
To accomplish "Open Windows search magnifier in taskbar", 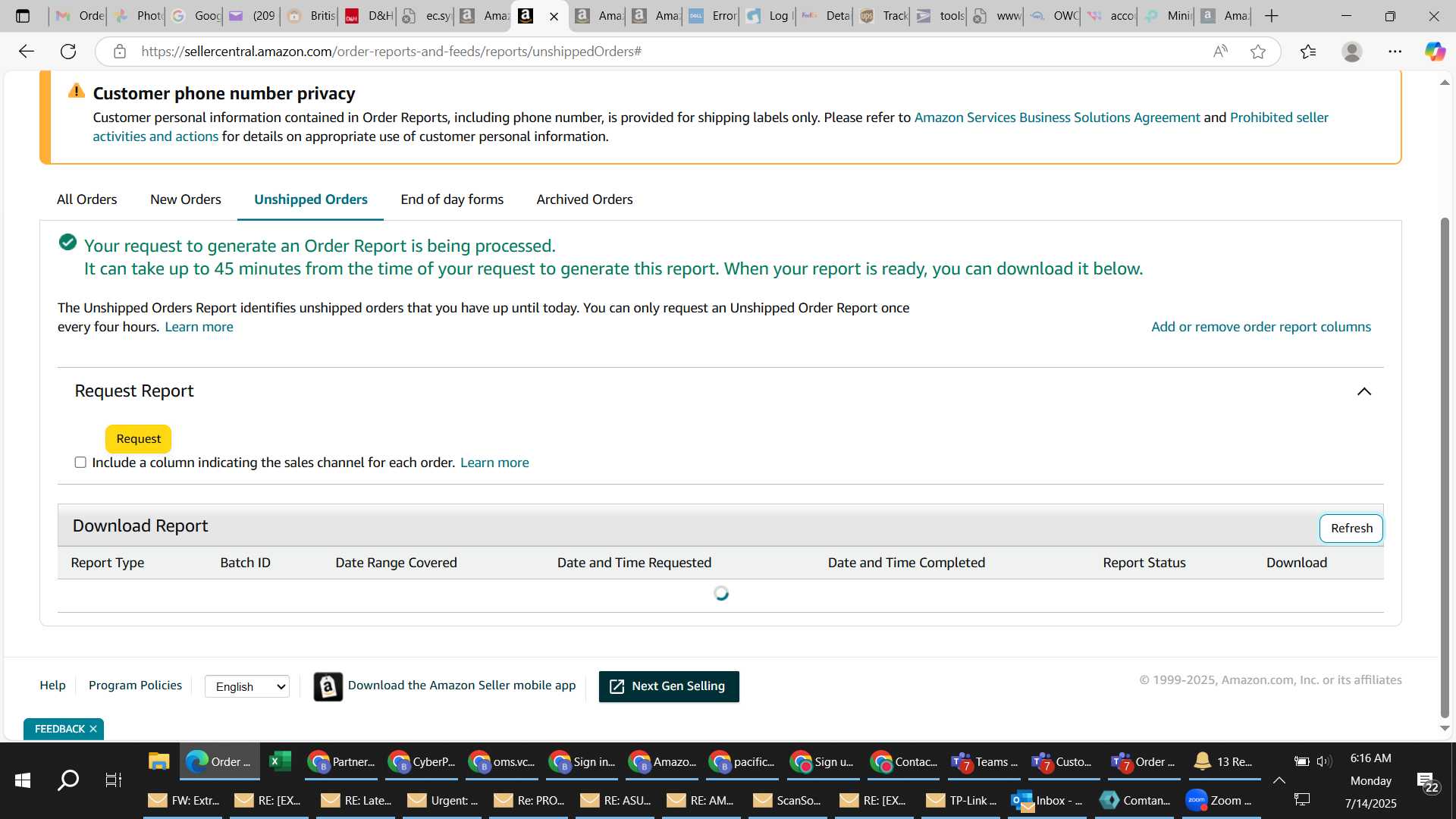I will click(x=68, y=780).
